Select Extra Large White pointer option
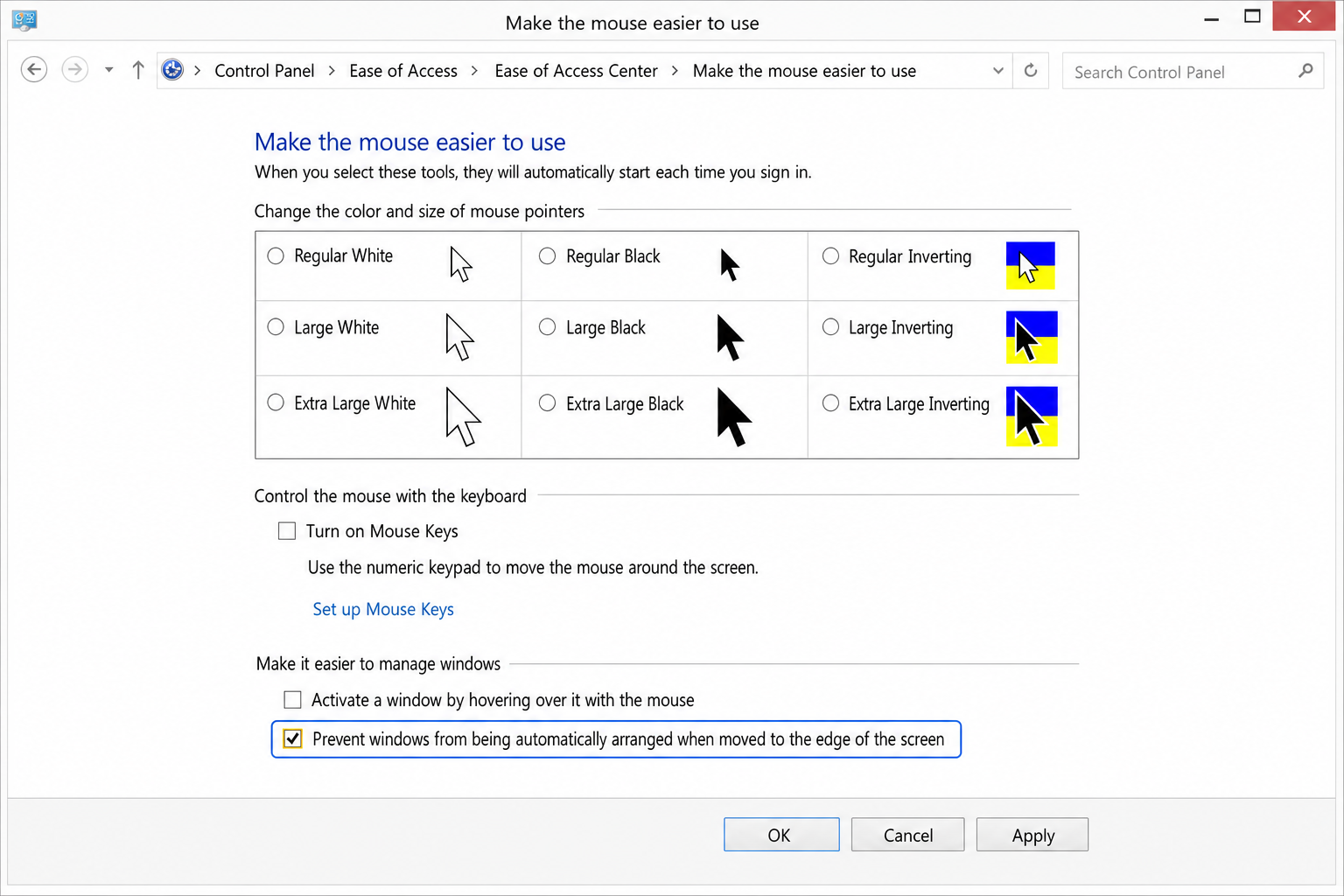The image size is (1344, 896). coord(276,402)
